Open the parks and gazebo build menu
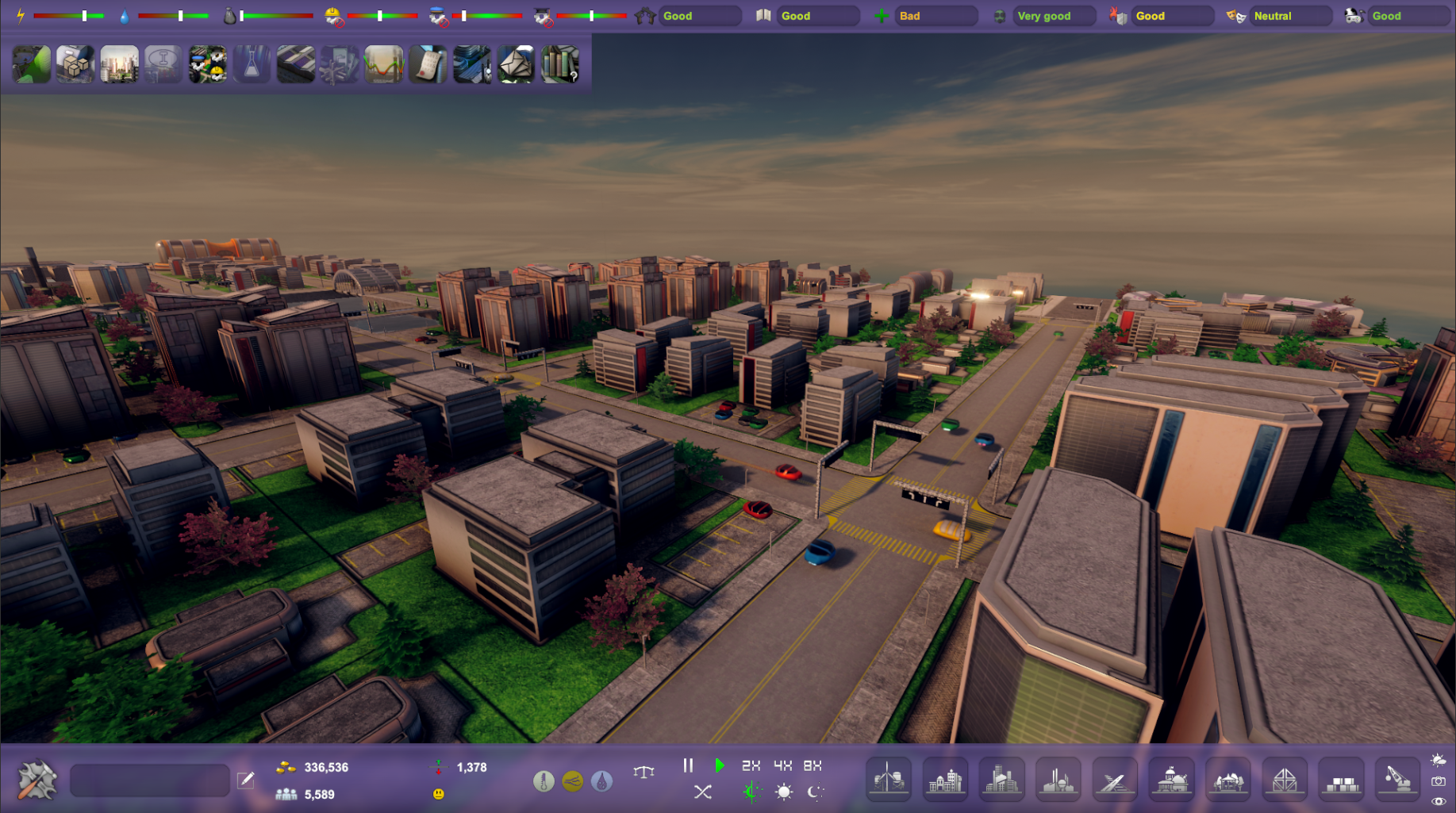1456x813 pixels. tap(1228, 780)
